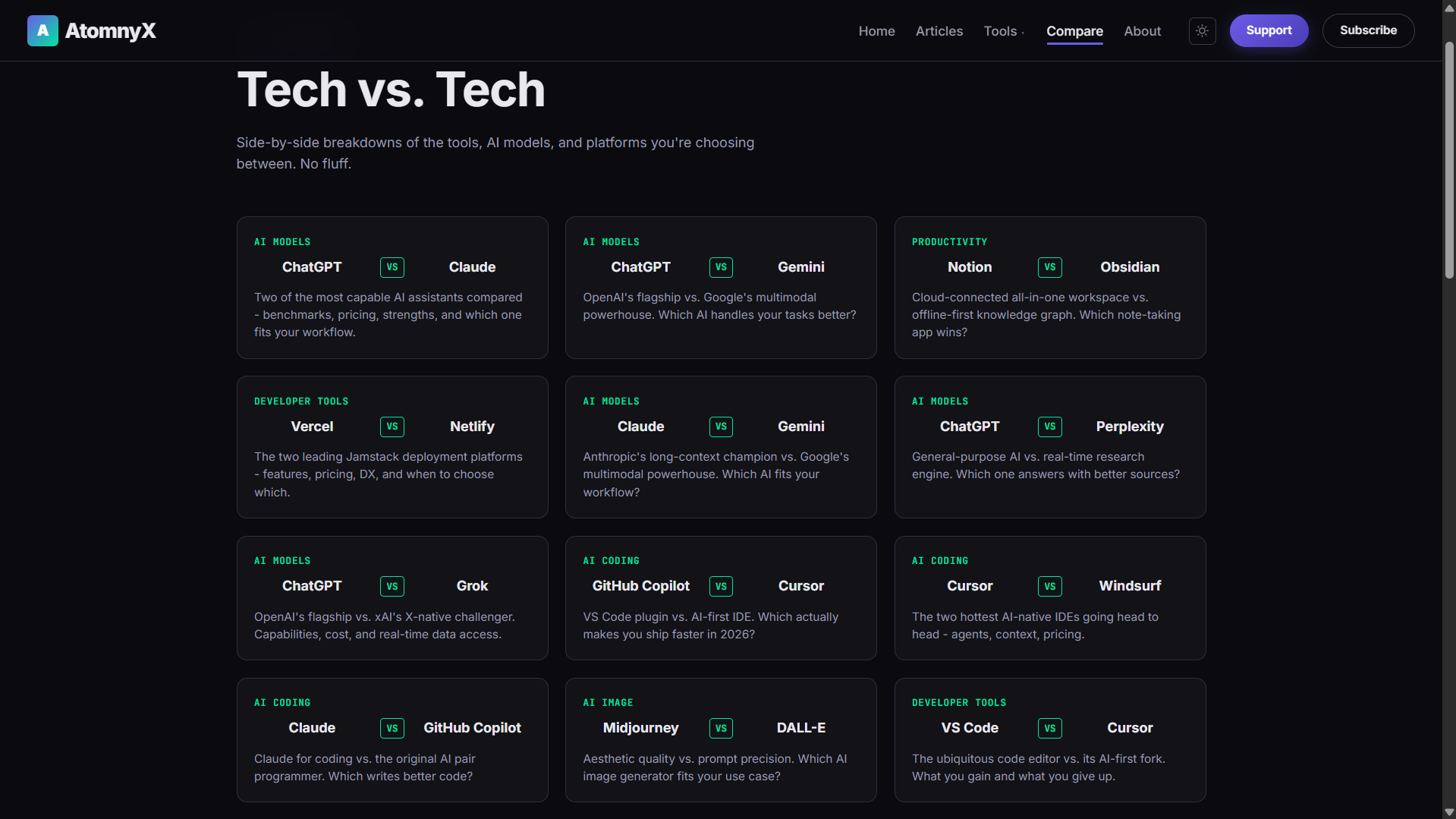Open the About page link
This screenshot has height=819, width=1456.
tap(1142, 31)
